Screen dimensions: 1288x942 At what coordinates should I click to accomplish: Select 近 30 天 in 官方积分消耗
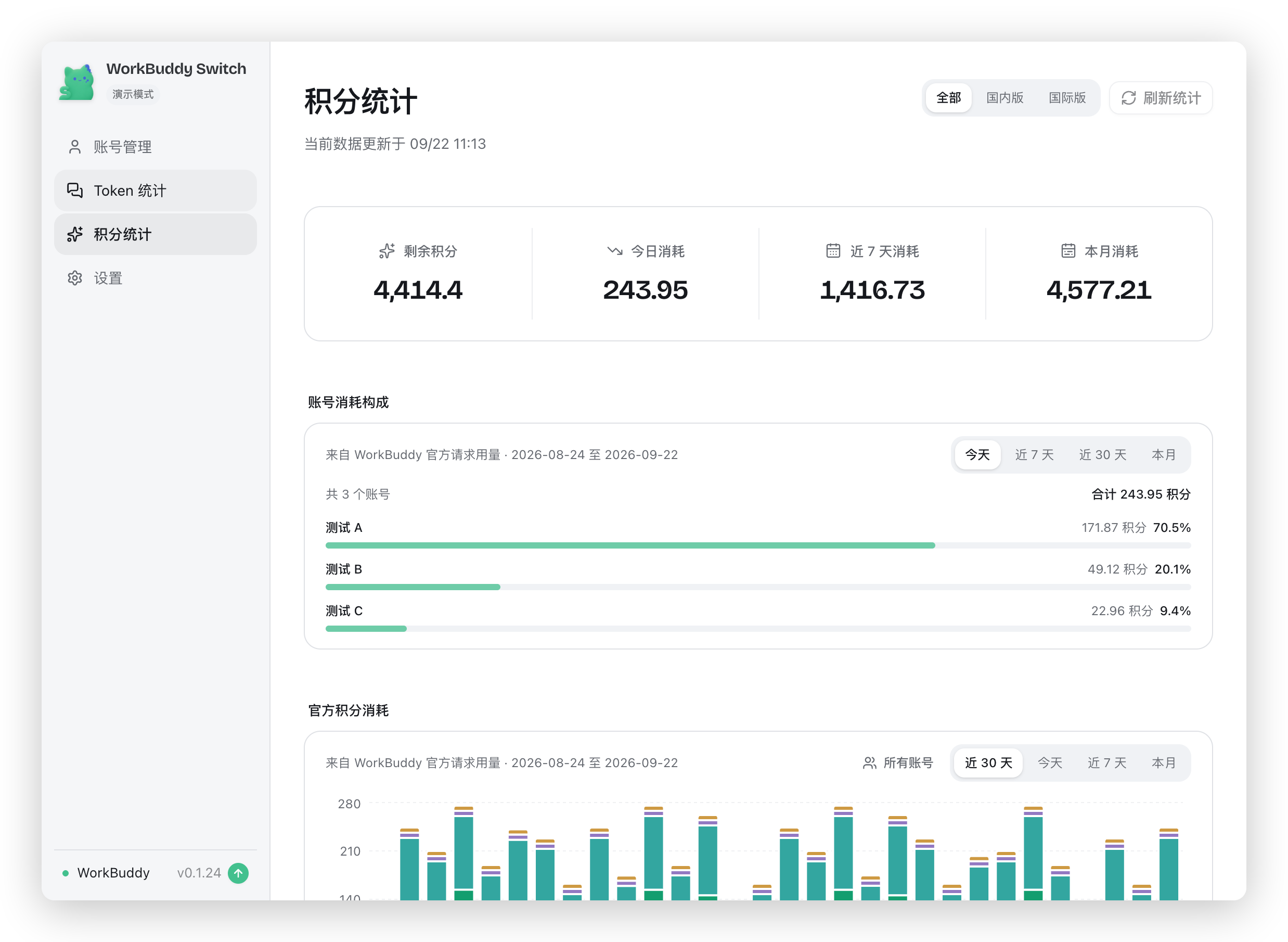989,763
